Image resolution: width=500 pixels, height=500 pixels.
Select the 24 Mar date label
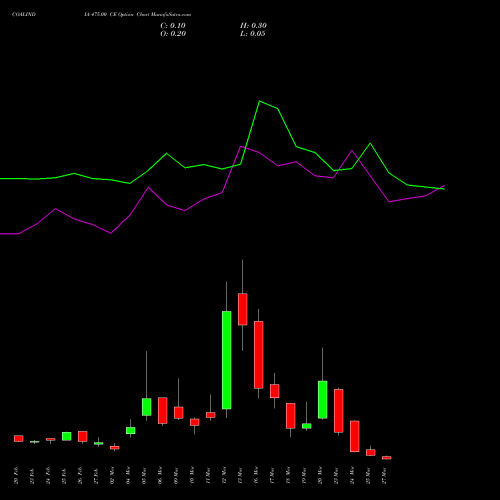click(x=352, y=476)
